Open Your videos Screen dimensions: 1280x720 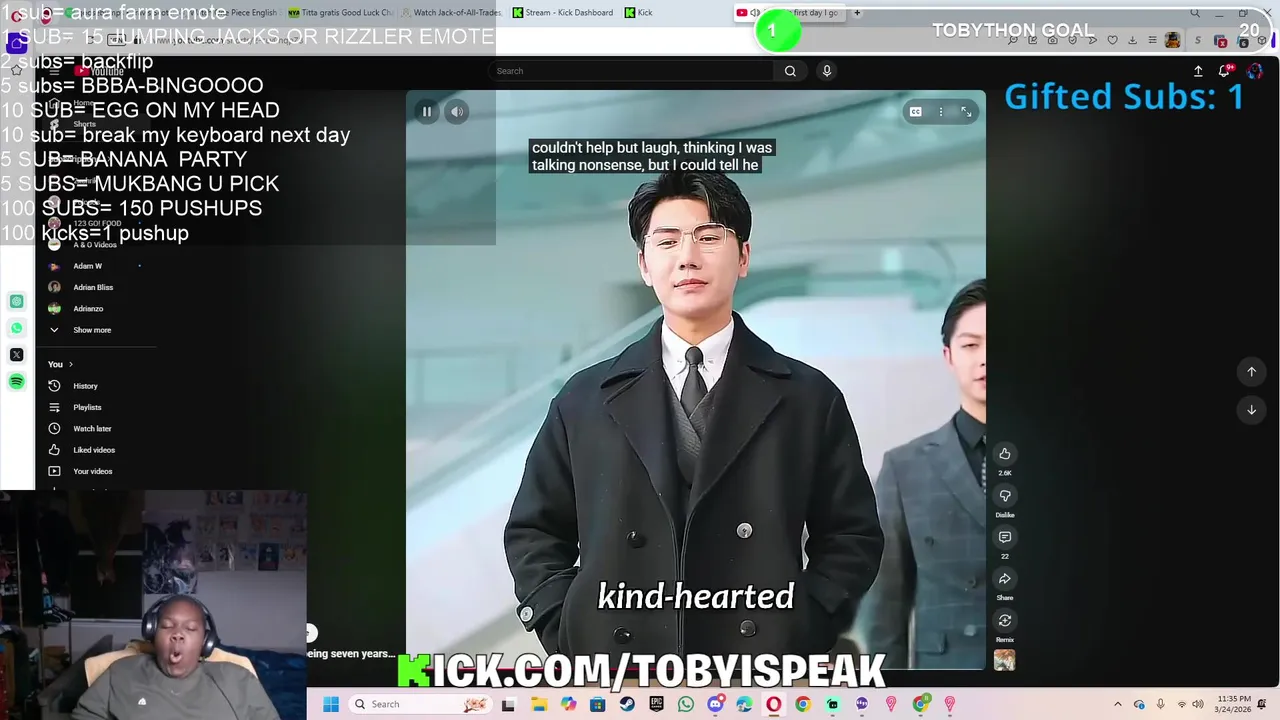tap(92, 471)
